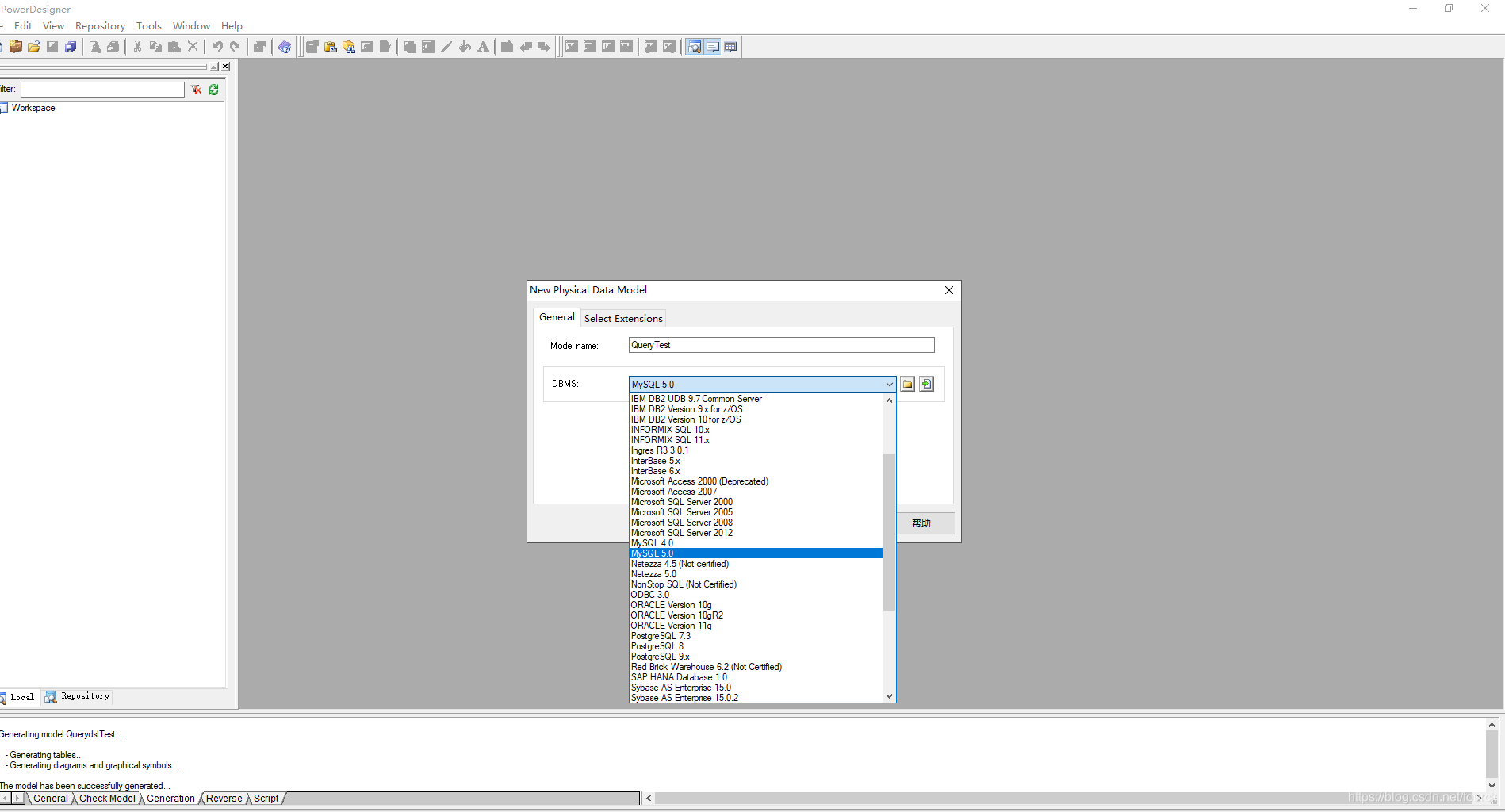Image resolution: width=1505 pixels, height=812 pixels.
Task: Click the text letter A toolbar icon
Action: (483, 47)
